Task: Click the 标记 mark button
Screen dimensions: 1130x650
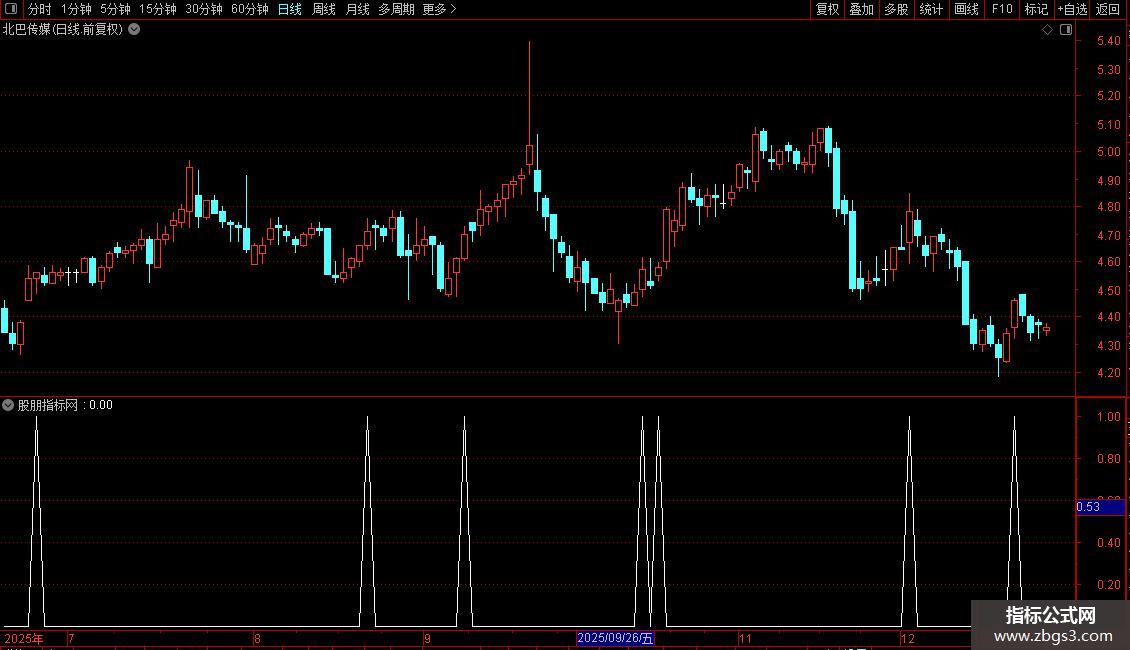Action: (x=1036, y=9)
